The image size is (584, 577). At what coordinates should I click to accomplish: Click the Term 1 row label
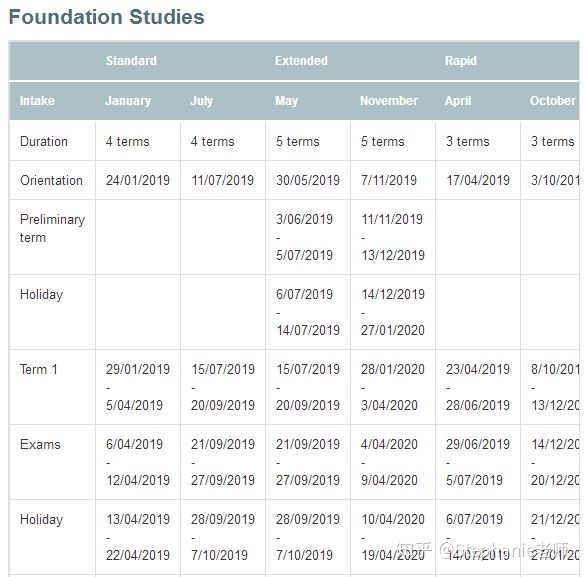pyautogui.click(x=39, y=370)
